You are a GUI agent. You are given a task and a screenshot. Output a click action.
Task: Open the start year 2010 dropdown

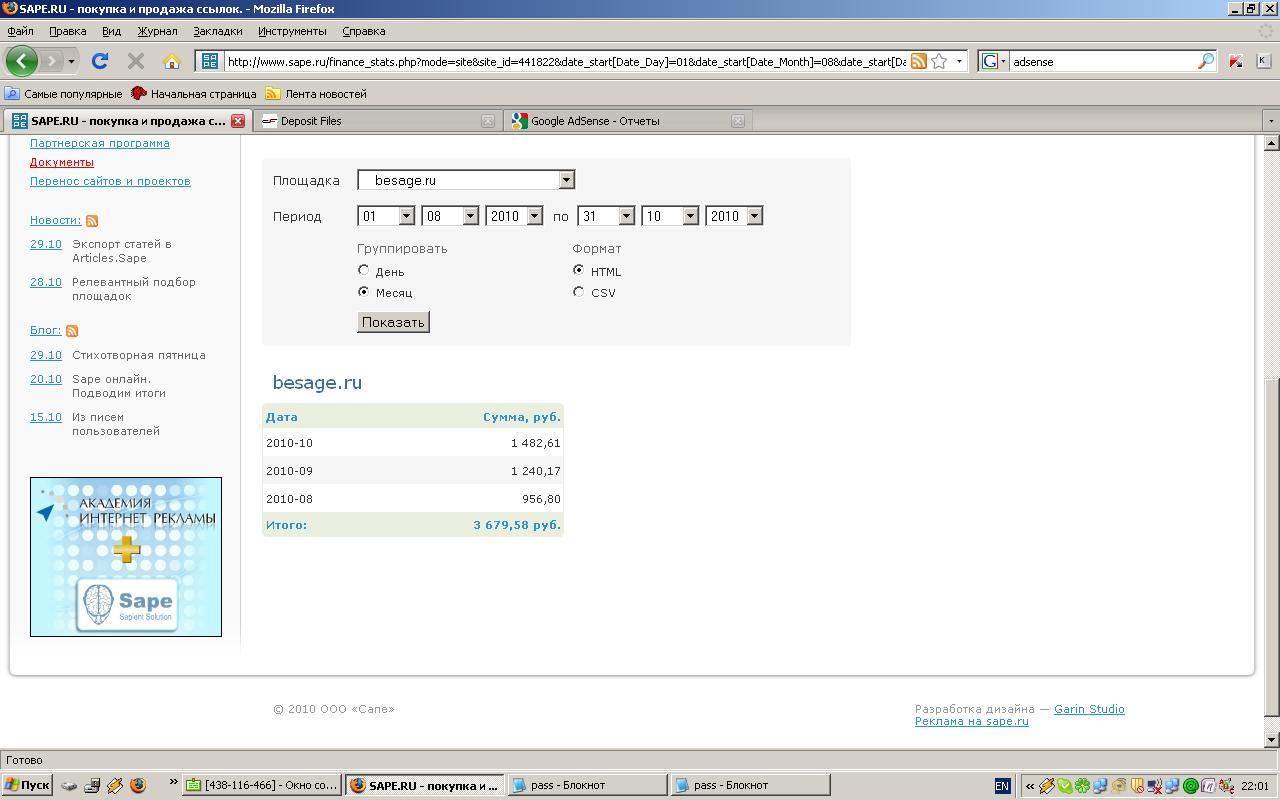514,216
